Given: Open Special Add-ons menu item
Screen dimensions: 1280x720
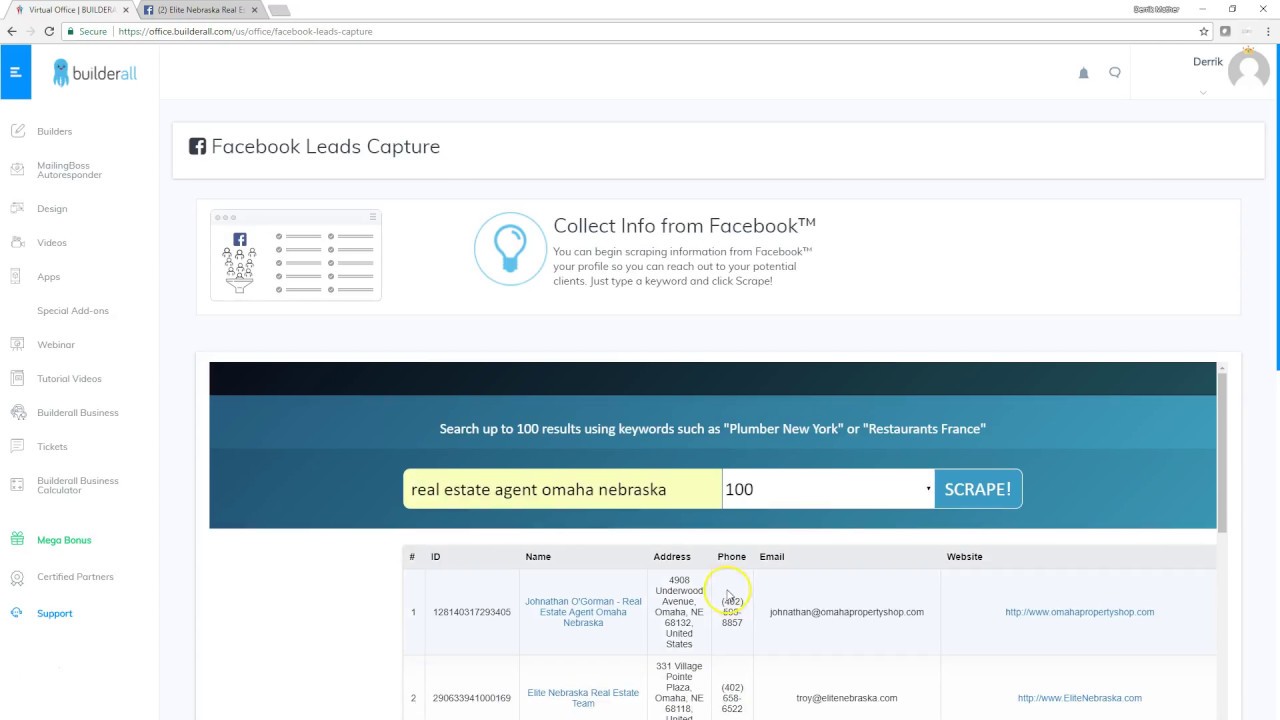Looking at the screenshot, I should pyautogui.click(x=73, y=311).
